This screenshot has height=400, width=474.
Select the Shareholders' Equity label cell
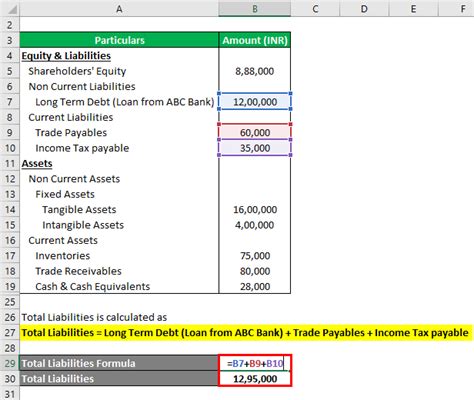click(x=119, y=71)
